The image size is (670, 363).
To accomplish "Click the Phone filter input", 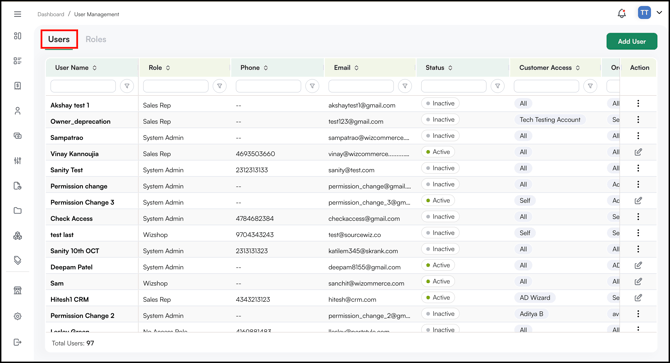I will tap(268, 86).
